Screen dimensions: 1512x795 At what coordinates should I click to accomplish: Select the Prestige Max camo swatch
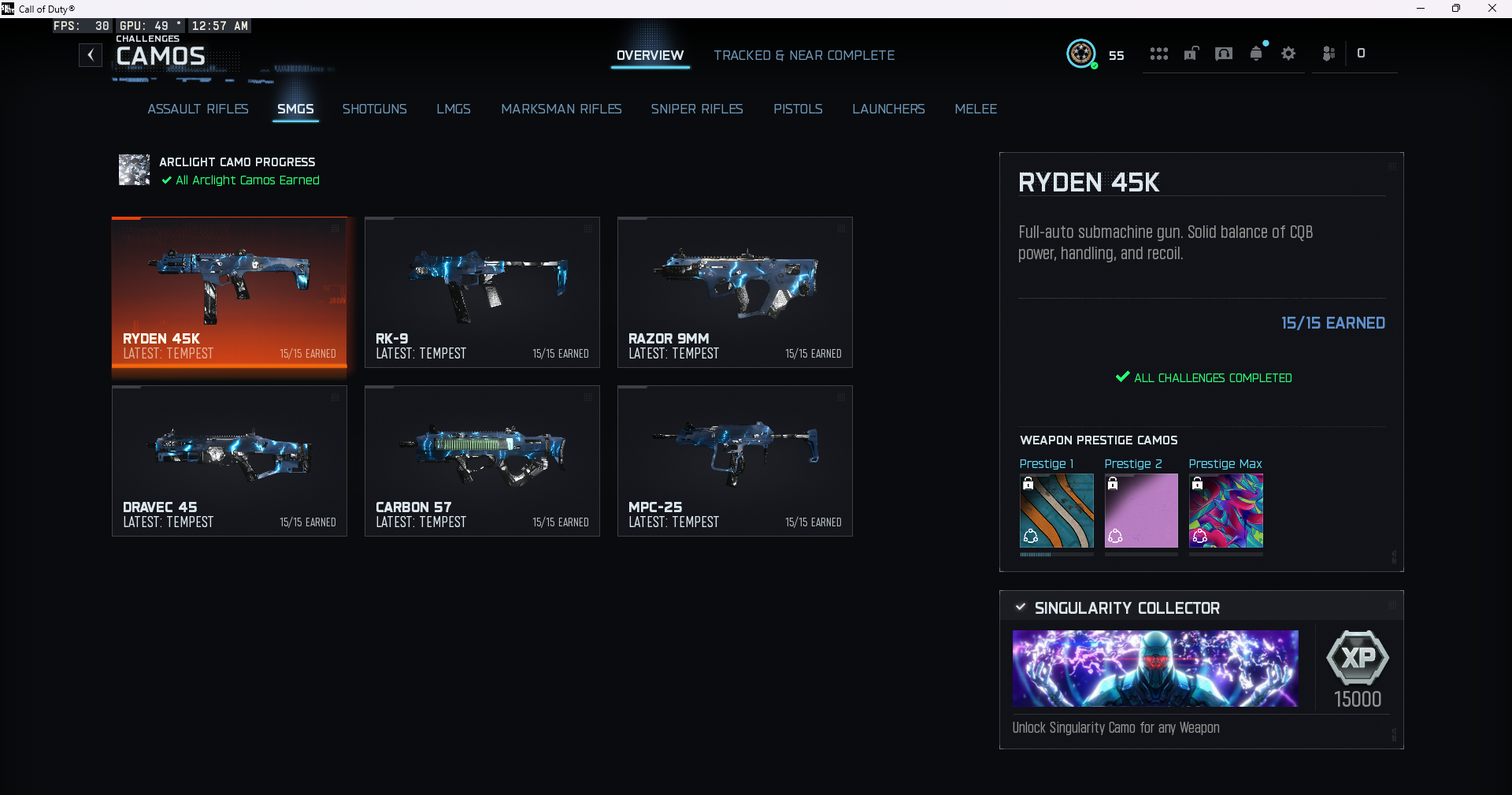coord(1226,511)
